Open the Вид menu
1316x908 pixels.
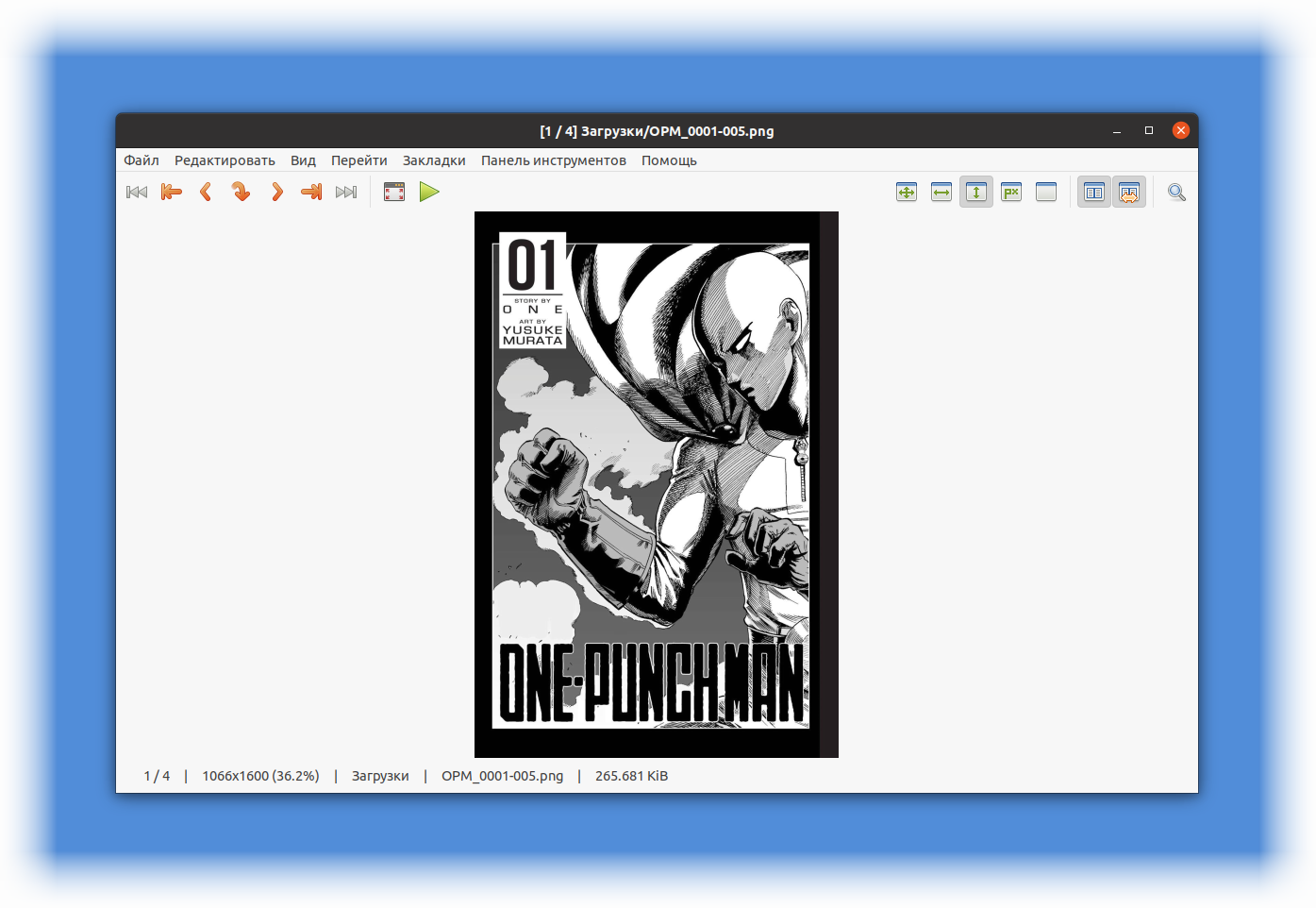pos(303,160)
